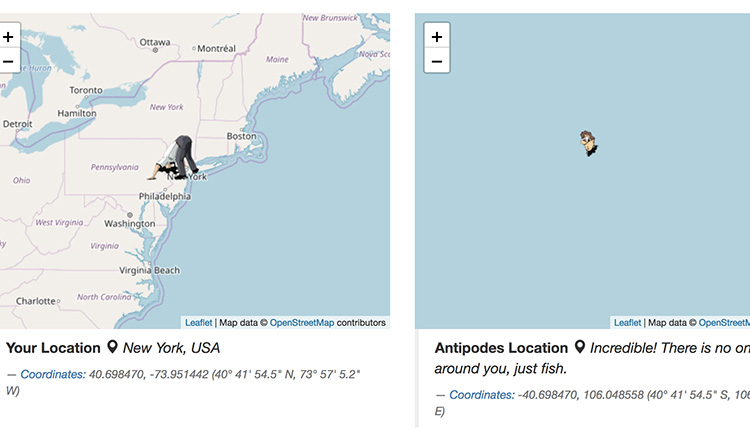Click the upside-down man marker on New York

(174, 157)
